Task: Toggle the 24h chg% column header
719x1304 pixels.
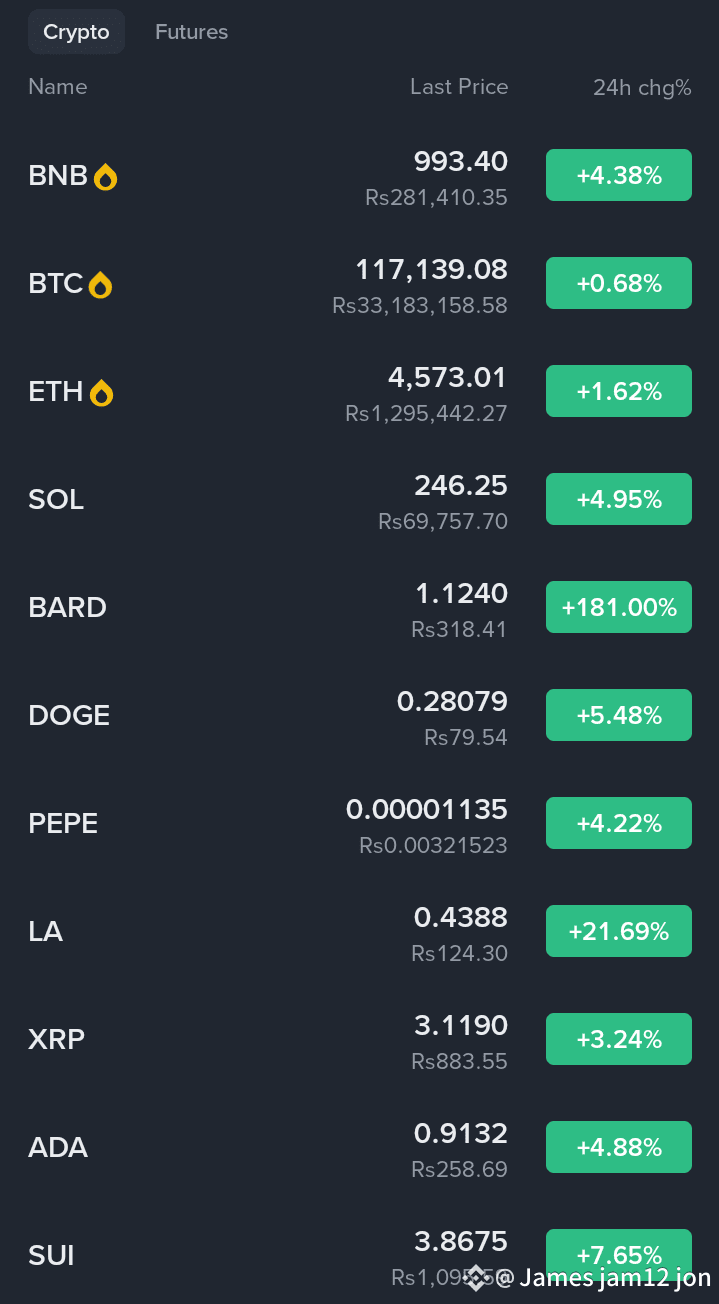Action: 642,88
